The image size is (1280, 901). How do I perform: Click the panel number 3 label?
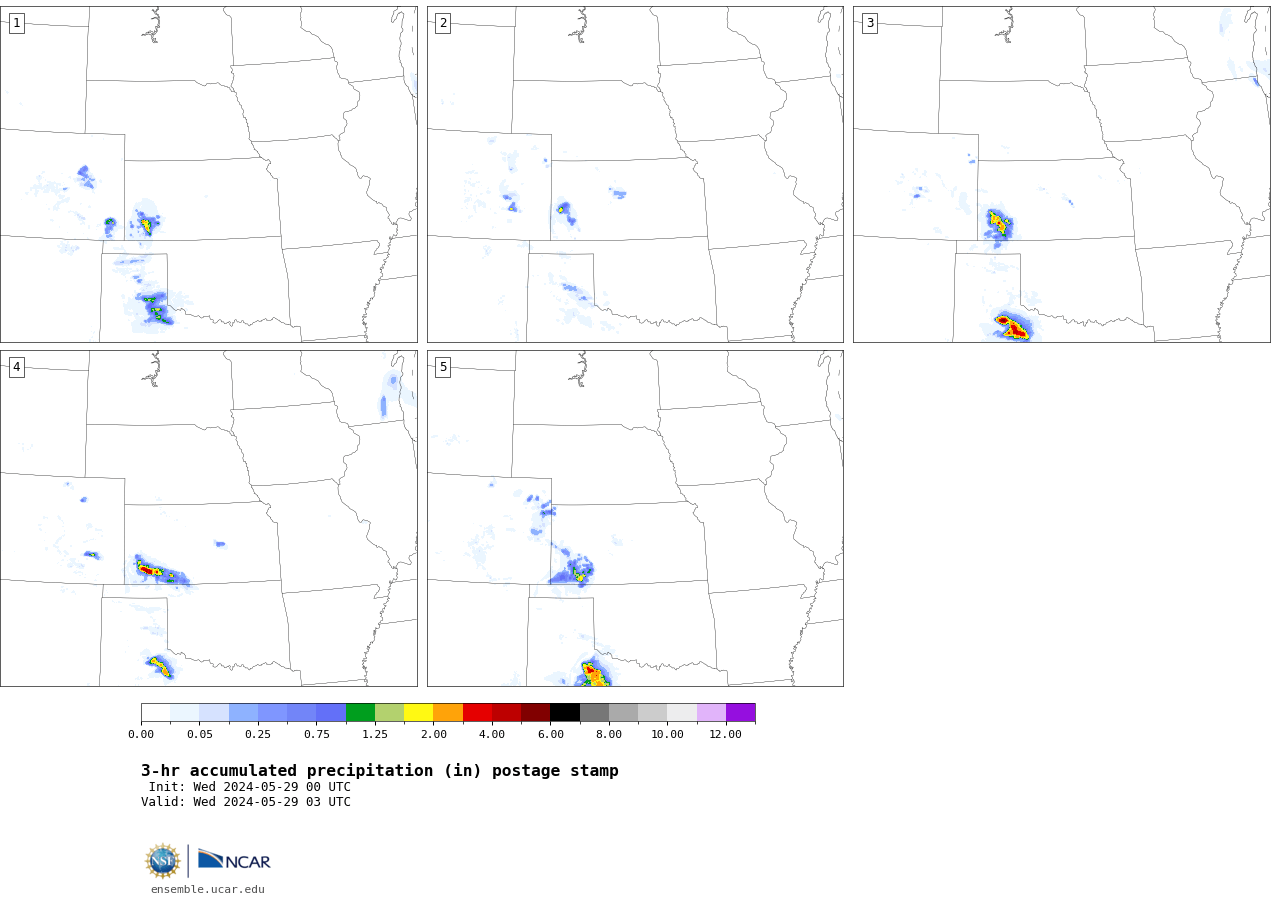[869, 23]
